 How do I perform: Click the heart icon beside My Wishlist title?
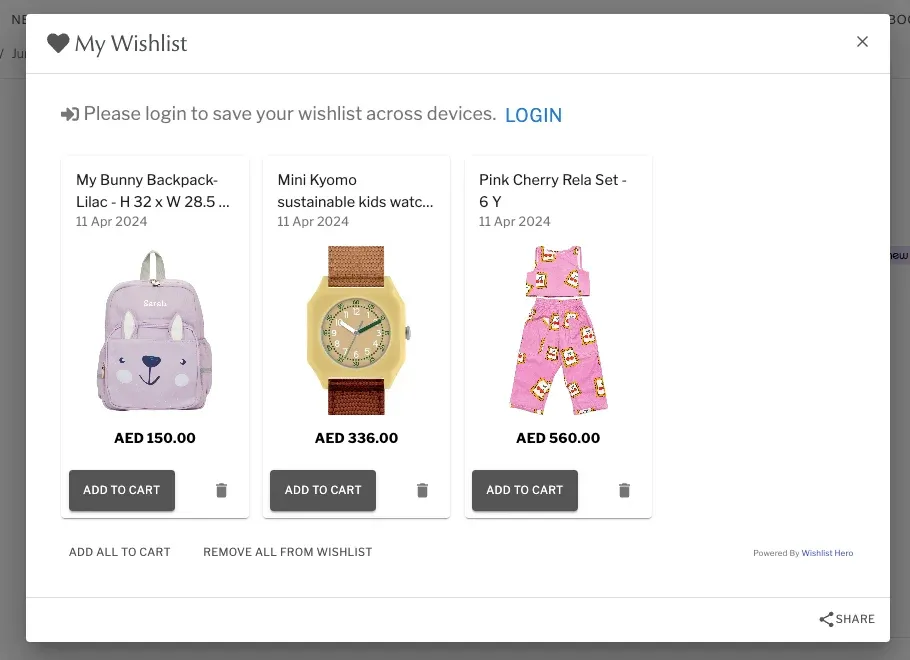pos(59,42)
